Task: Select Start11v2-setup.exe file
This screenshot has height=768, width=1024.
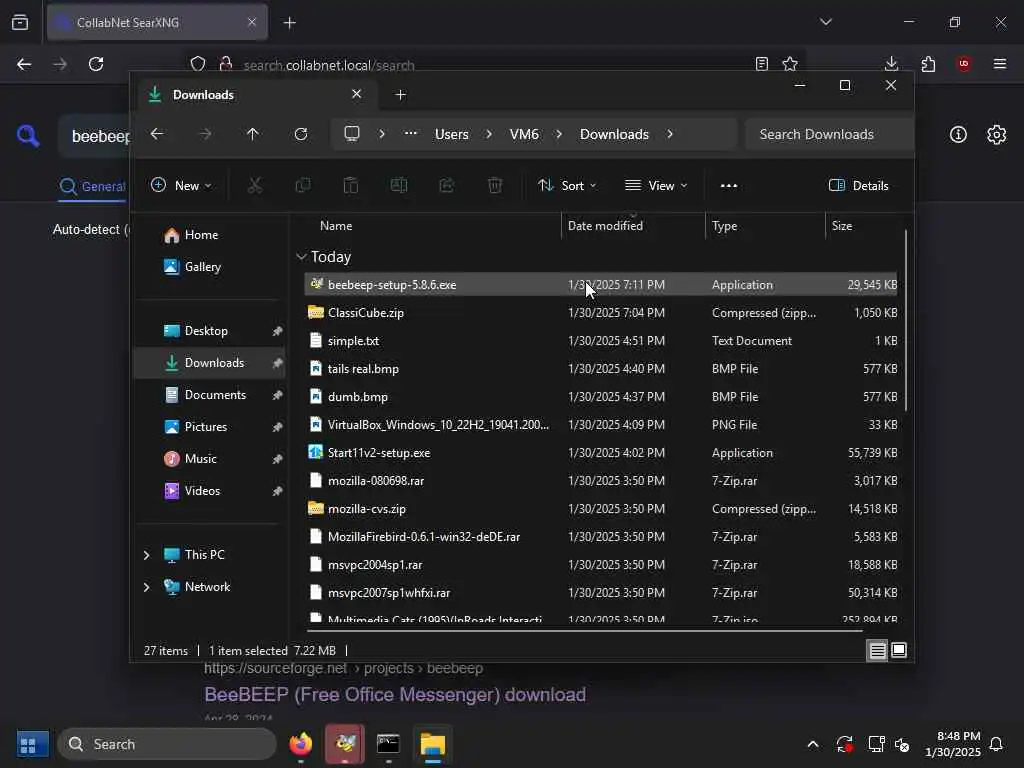Action: pos(601,453)
